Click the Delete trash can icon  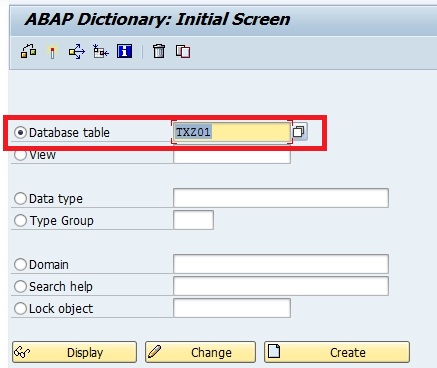159,51
